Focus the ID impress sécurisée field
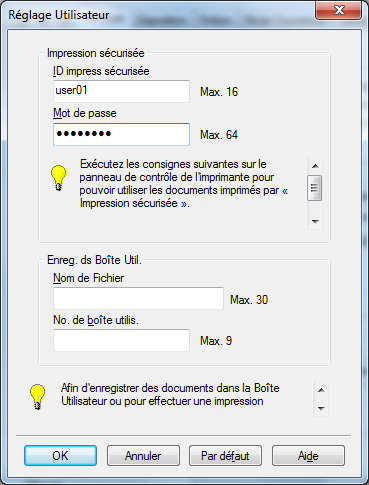The height and width of the screenshot is (485, 369). [121, 91]
